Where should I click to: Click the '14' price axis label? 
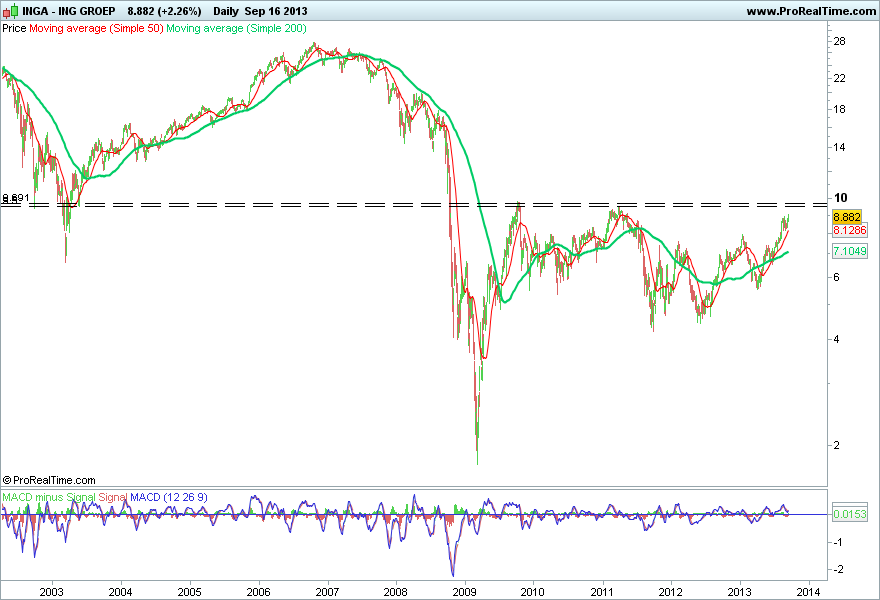click(x=840, y=147)
